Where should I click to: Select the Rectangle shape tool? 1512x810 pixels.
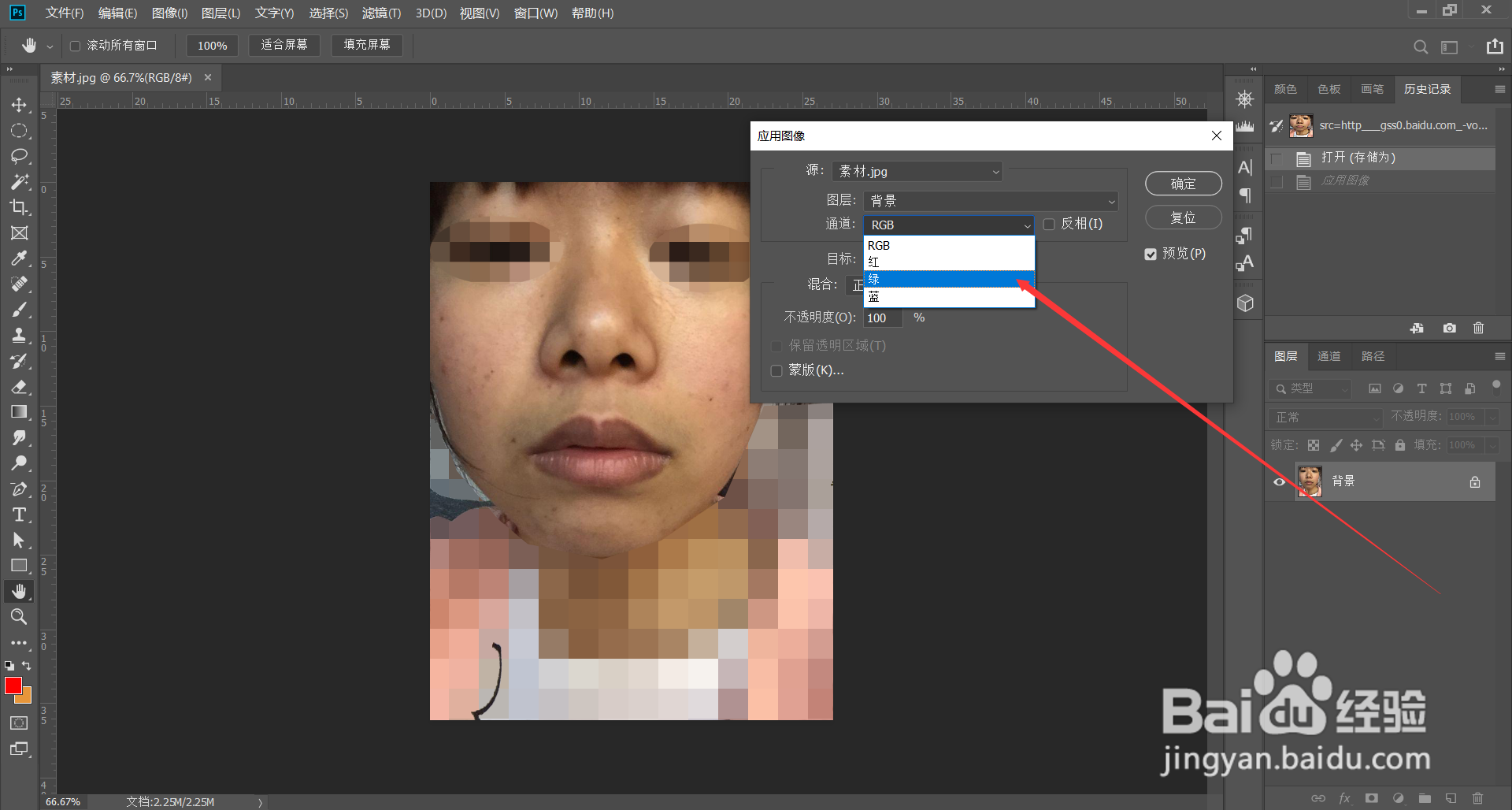tap(19, 566)
